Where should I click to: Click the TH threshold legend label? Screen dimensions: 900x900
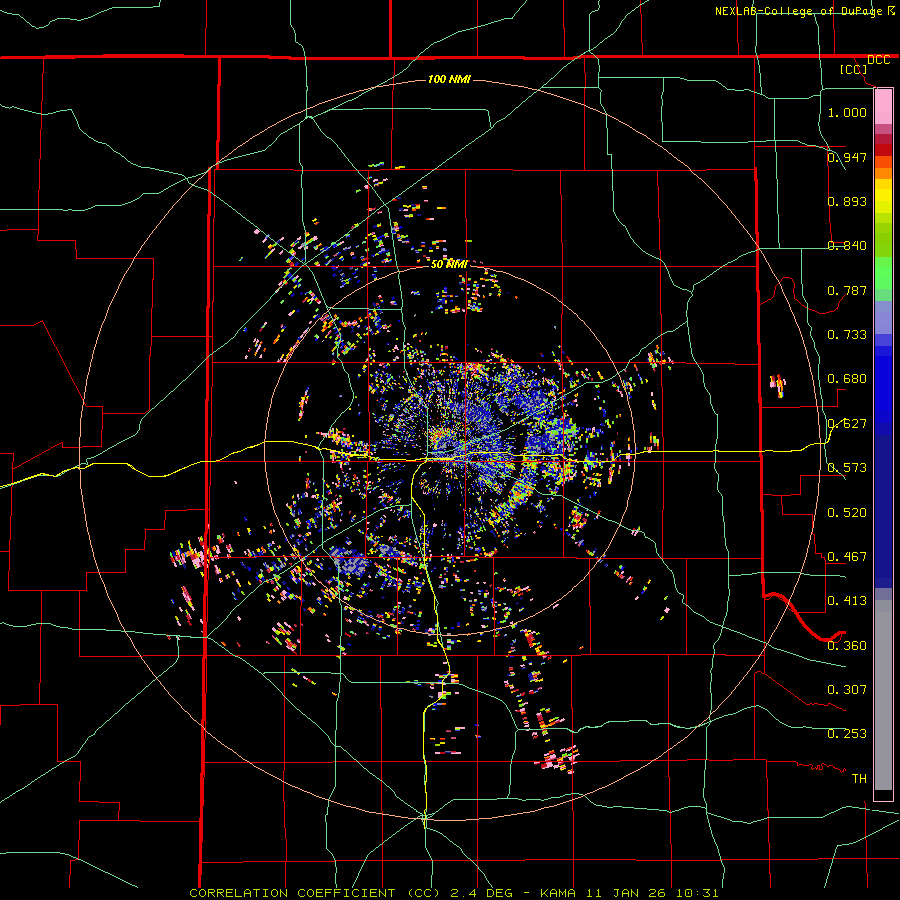[x=859, y=778]
